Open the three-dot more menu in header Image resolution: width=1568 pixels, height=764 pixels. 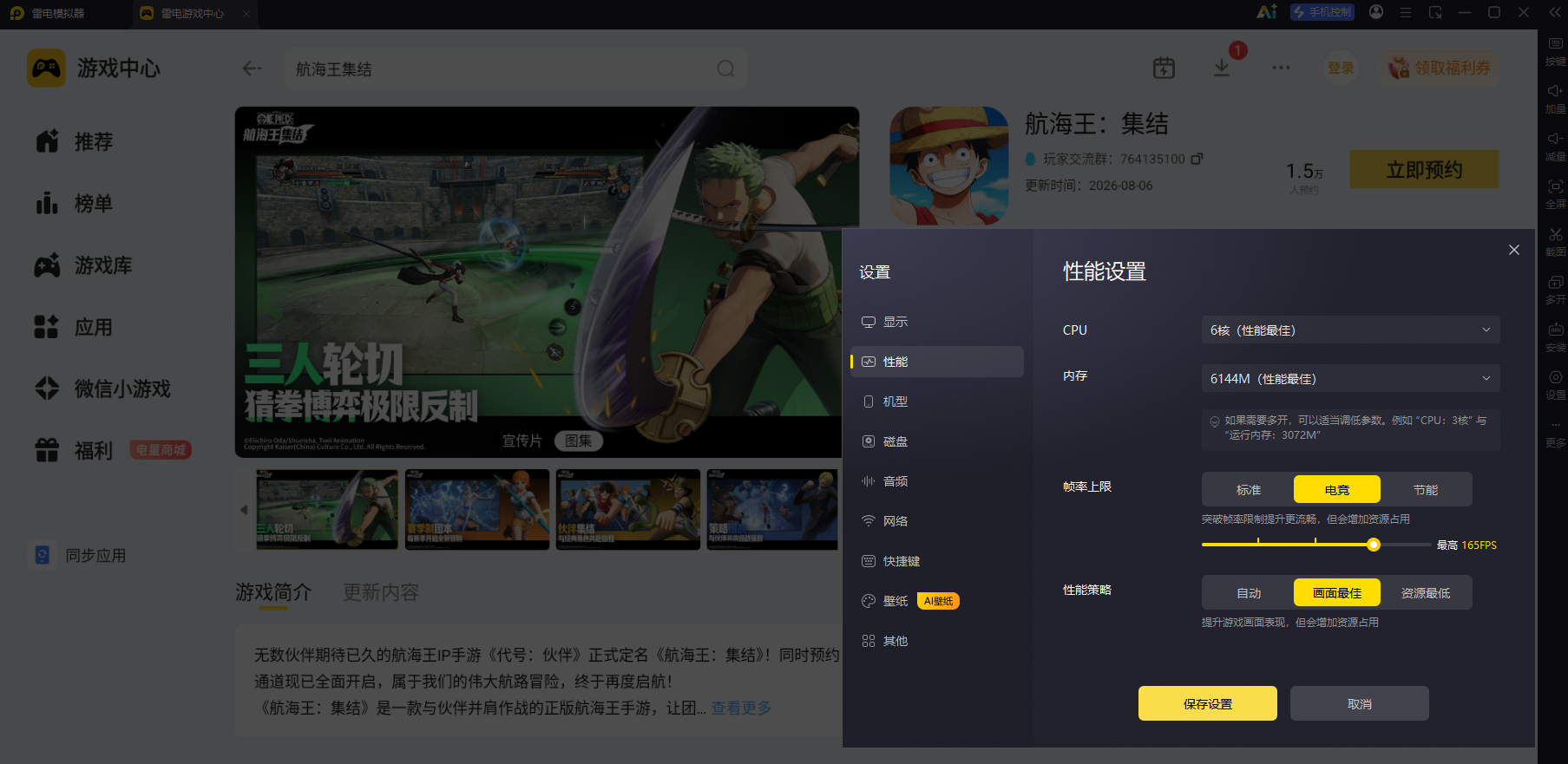click(1281, 68)
